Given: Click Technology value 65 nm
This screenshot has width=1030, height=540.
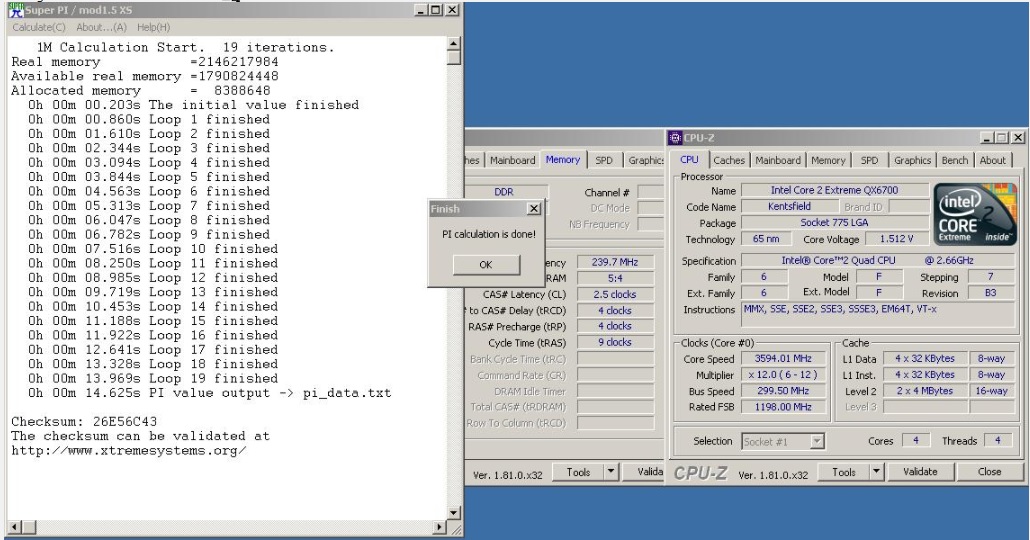Looking at the screenshot, I should [766, 238].
